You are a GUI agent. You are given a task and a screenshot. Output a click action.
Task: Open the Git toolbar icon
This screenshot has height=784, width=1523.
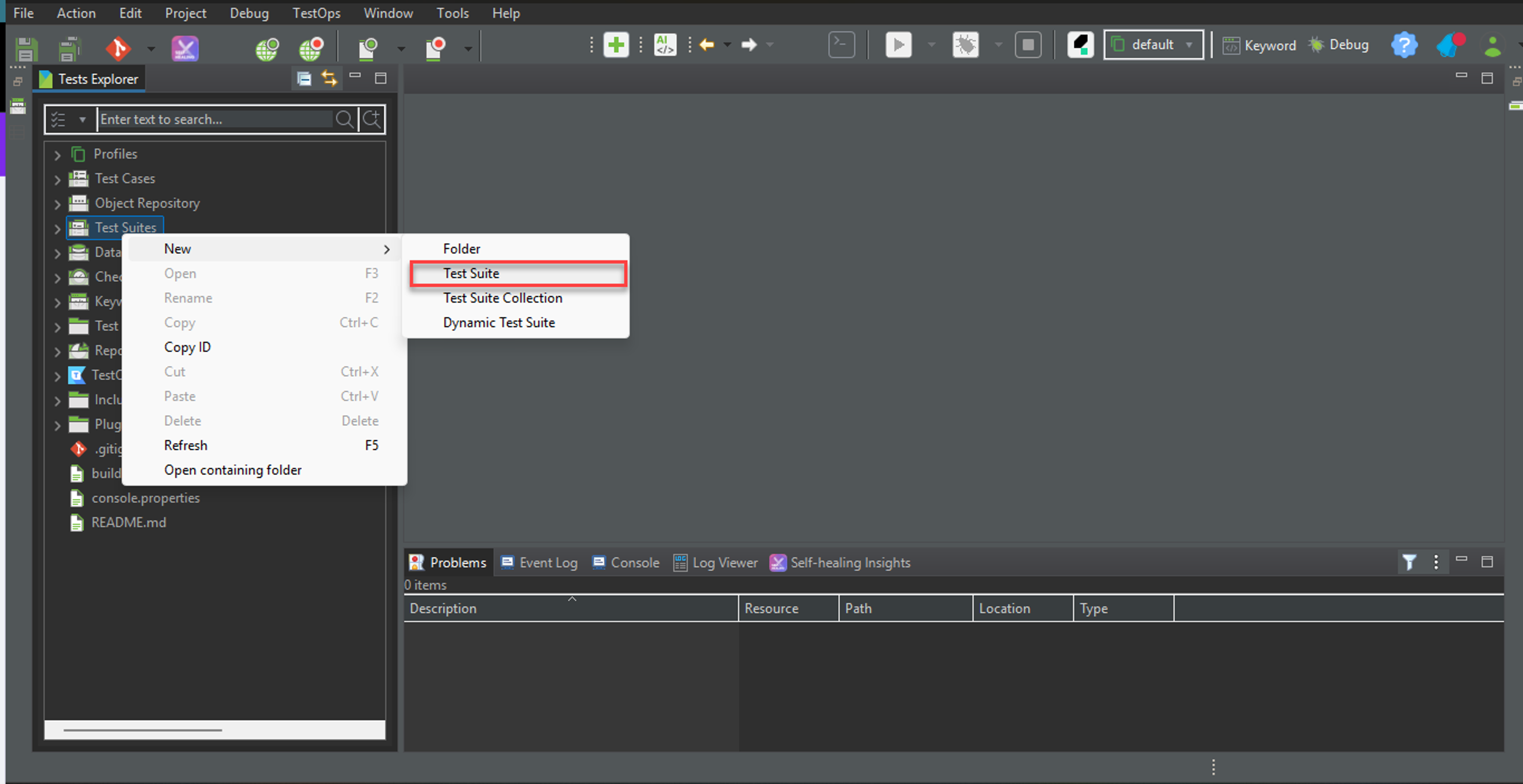coord(118,48)
